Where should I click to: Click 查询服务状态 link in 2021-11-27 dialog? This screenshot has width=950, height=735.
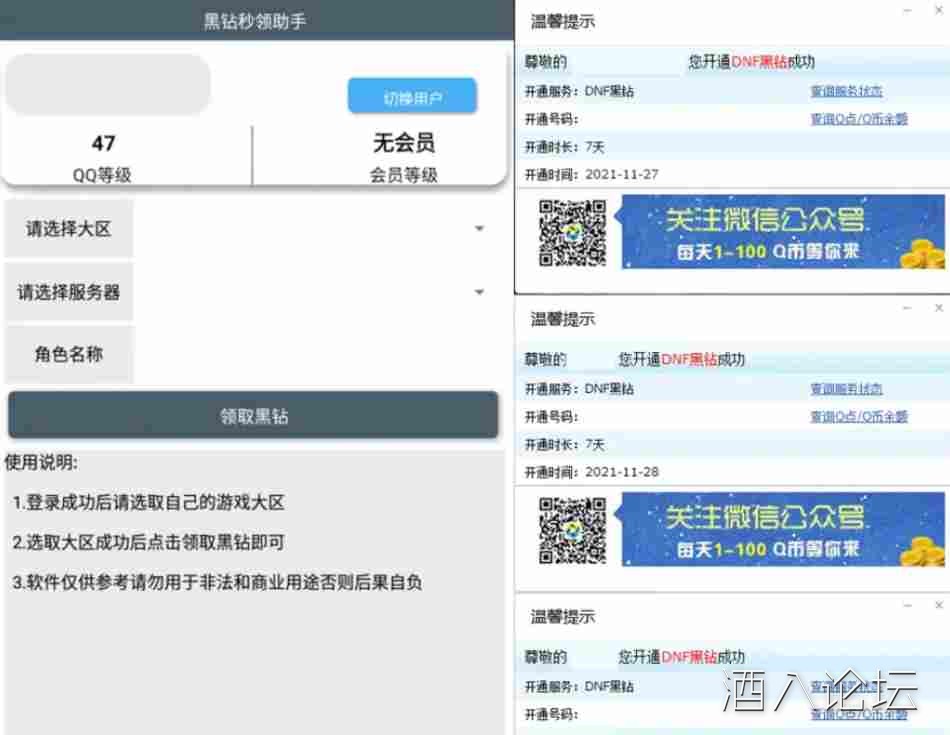coord(846,91)
